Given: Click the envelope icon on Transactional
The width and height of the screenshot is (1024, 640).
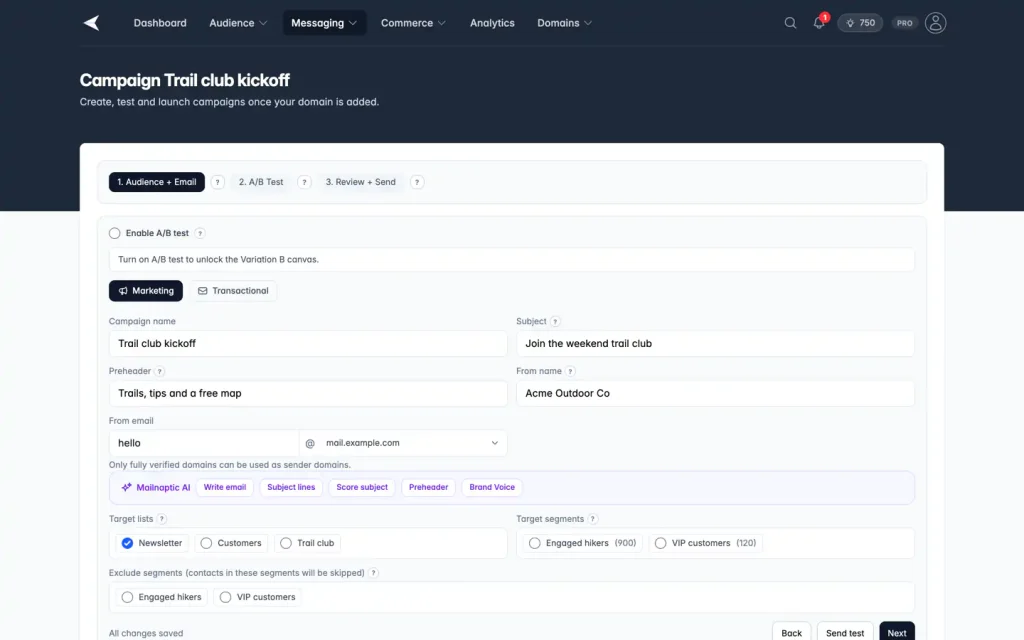Looking at the screenshot, I should click(202, 291).
